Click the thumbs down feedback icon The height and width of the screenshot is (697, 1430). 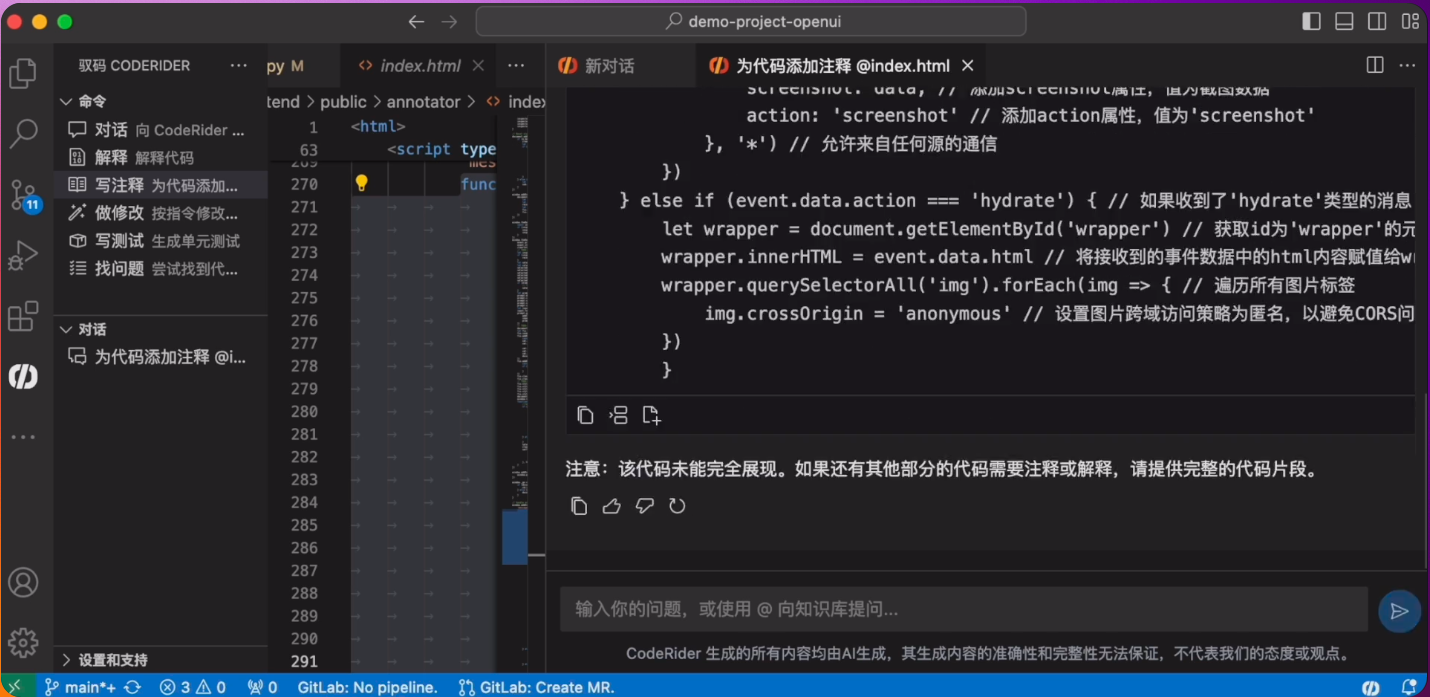pos(645,506)
